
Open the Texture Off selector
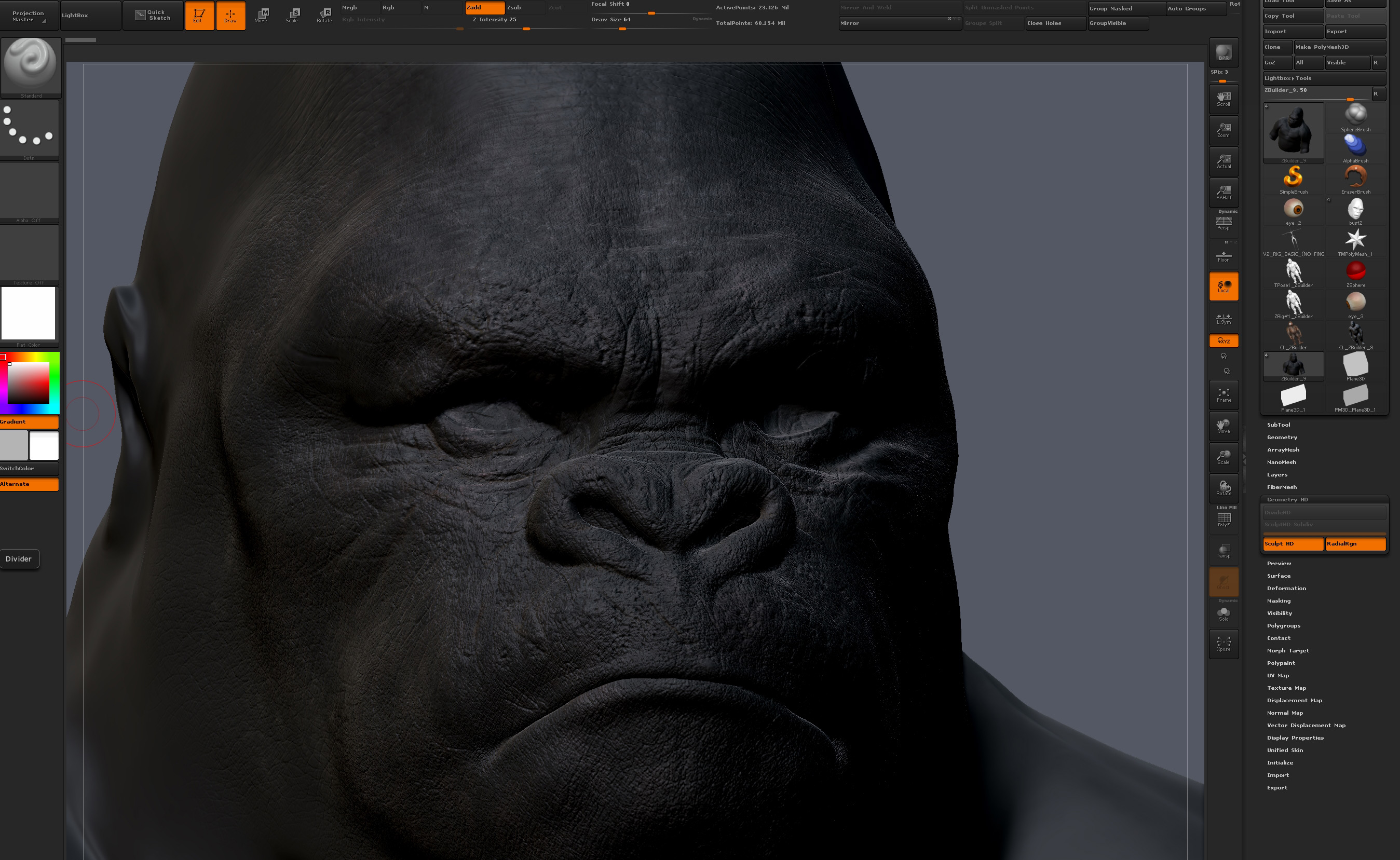click(29, 255)
